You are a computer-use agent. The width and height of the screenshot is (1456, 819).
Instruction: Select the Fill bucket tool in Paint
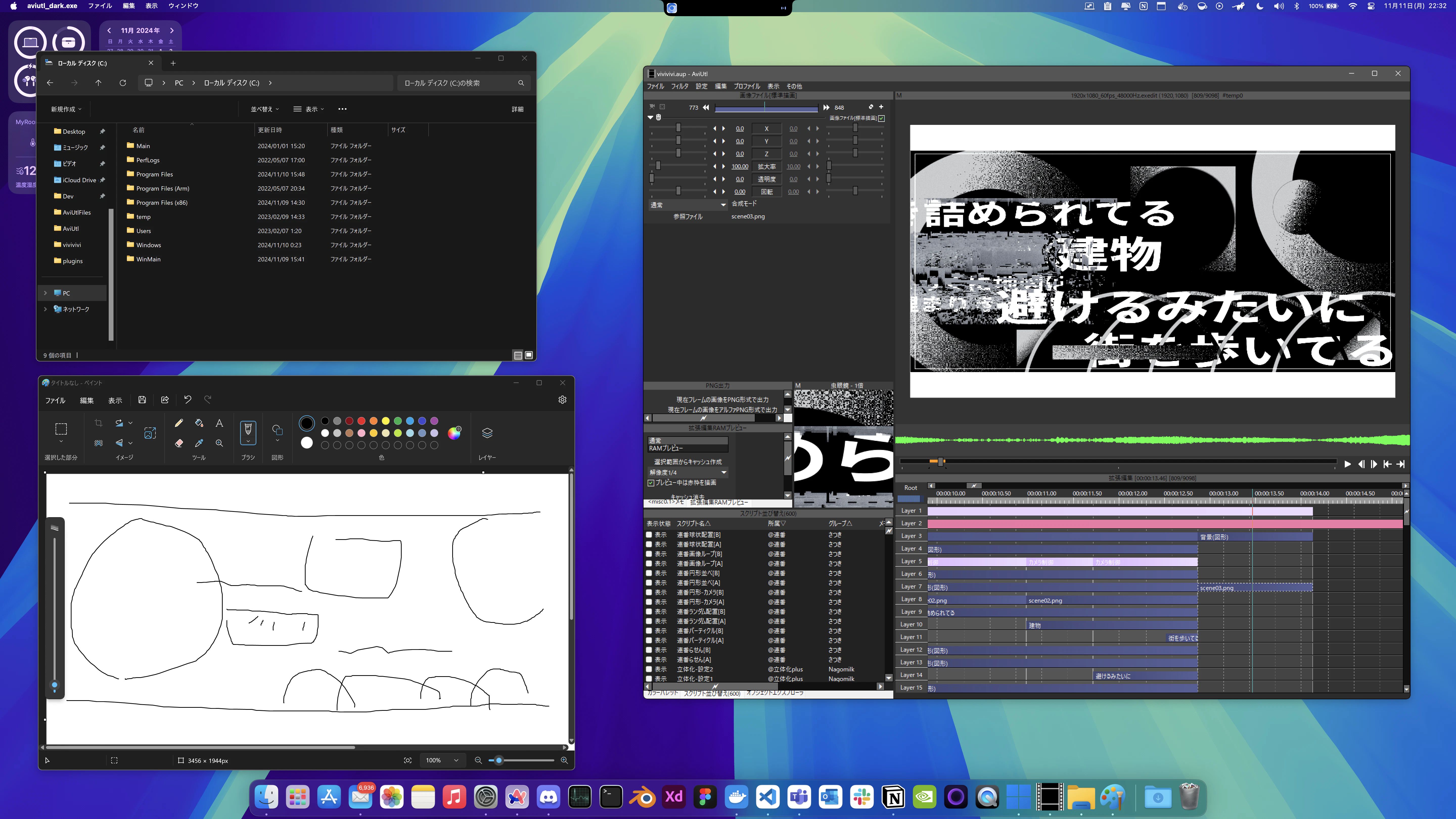click(199, 423)
